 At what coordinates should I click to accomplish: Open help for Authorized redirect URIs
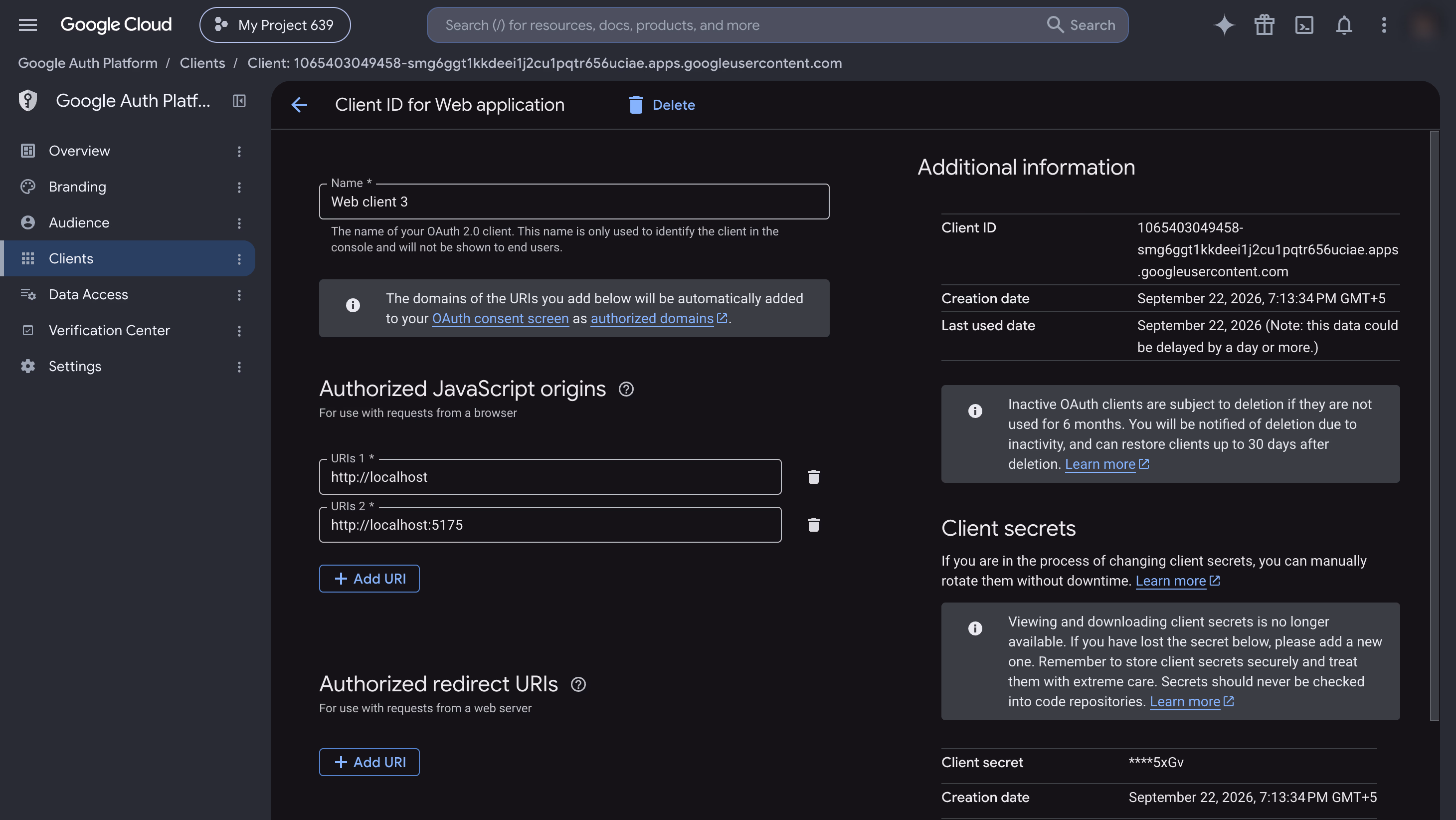coord(577,684)
